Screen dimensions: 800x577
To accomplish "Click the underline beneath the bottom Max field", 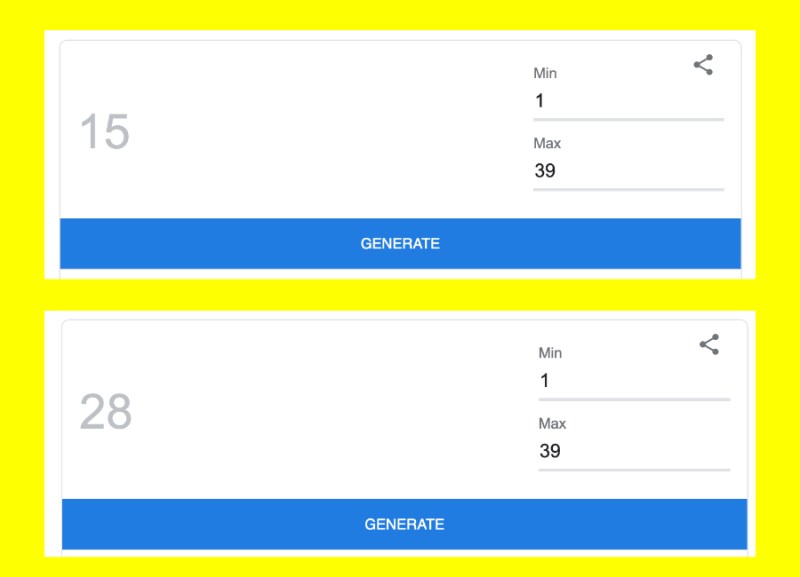I will 633,469.
